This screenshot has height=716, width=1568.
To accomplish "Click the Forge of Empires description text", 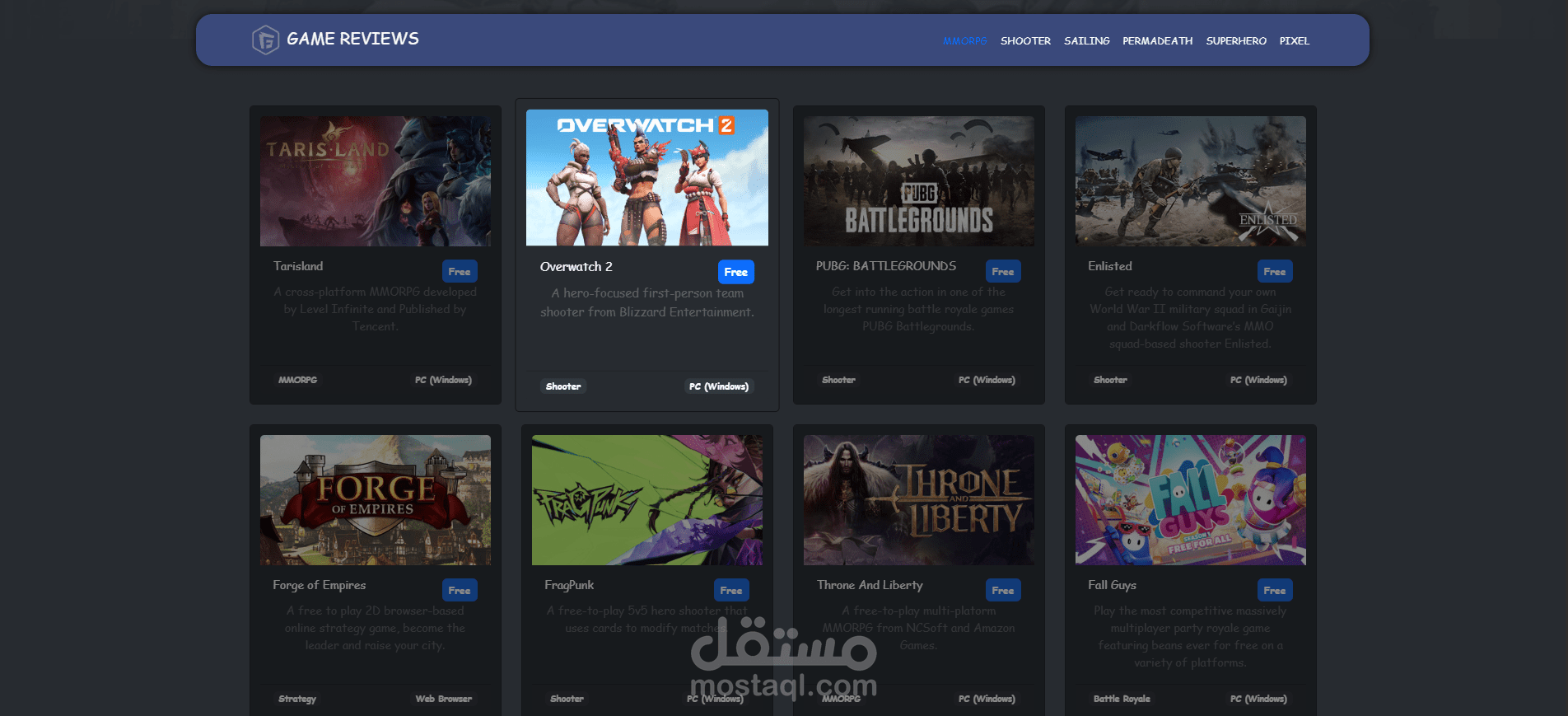I will [x=376, y=628].
